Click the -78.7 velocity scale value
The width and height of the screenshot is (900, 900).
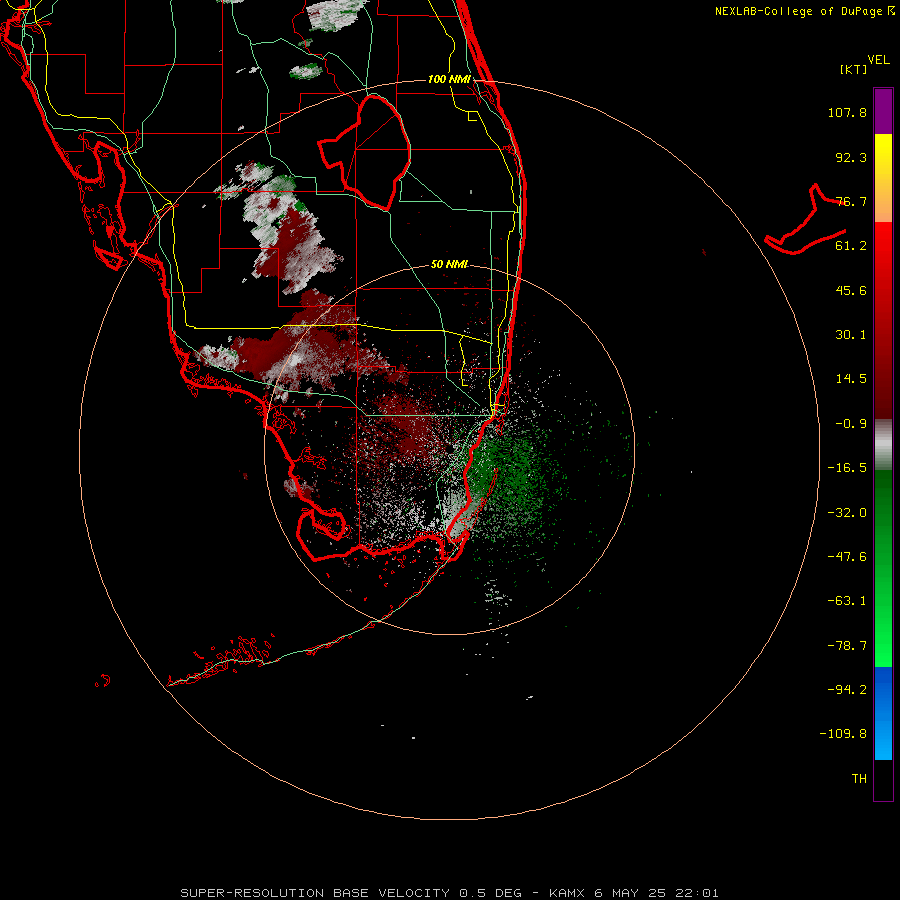point(847,646)
